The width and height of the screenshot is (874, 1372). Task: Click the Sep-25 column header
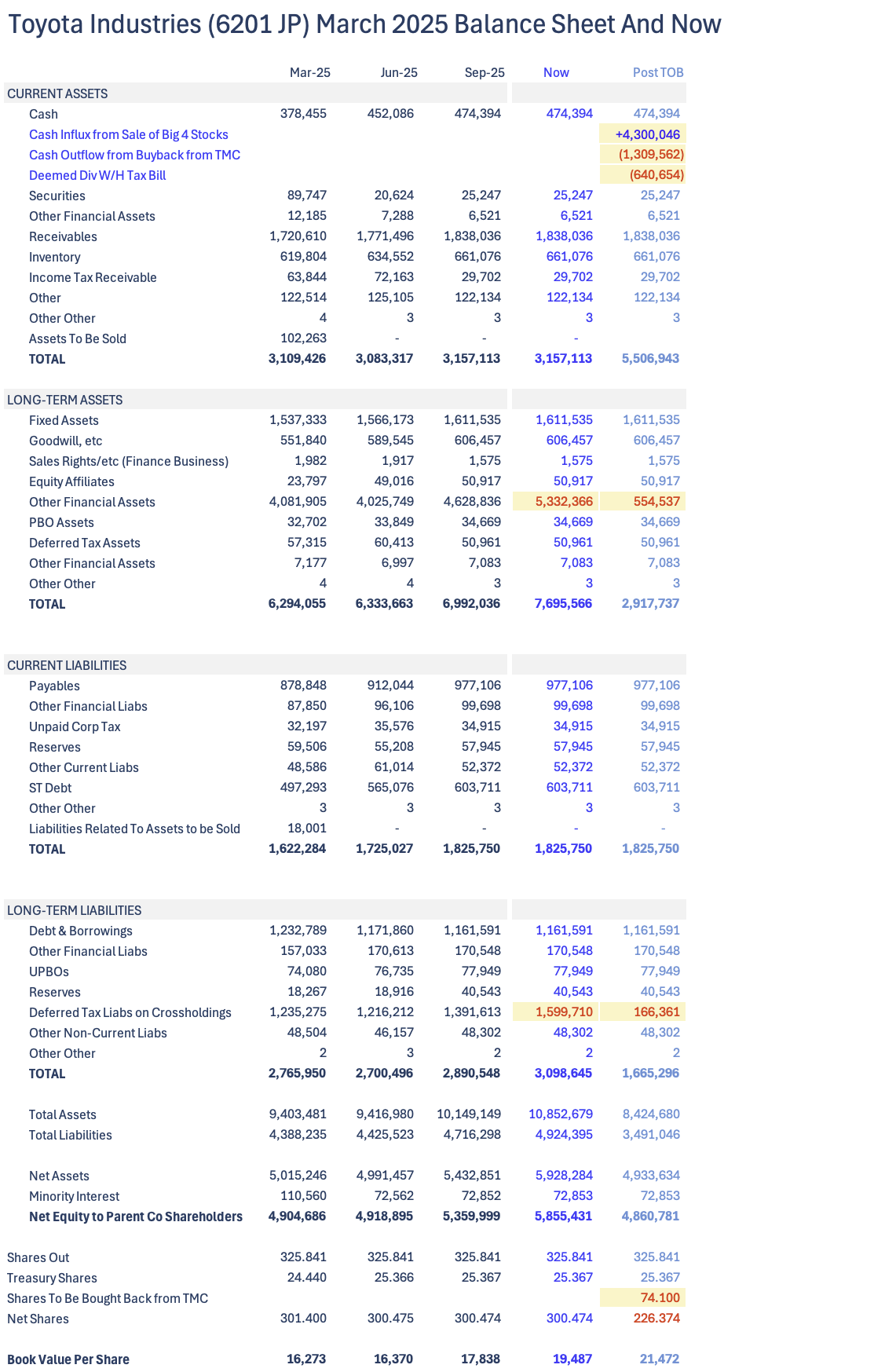tap(484, 72)
